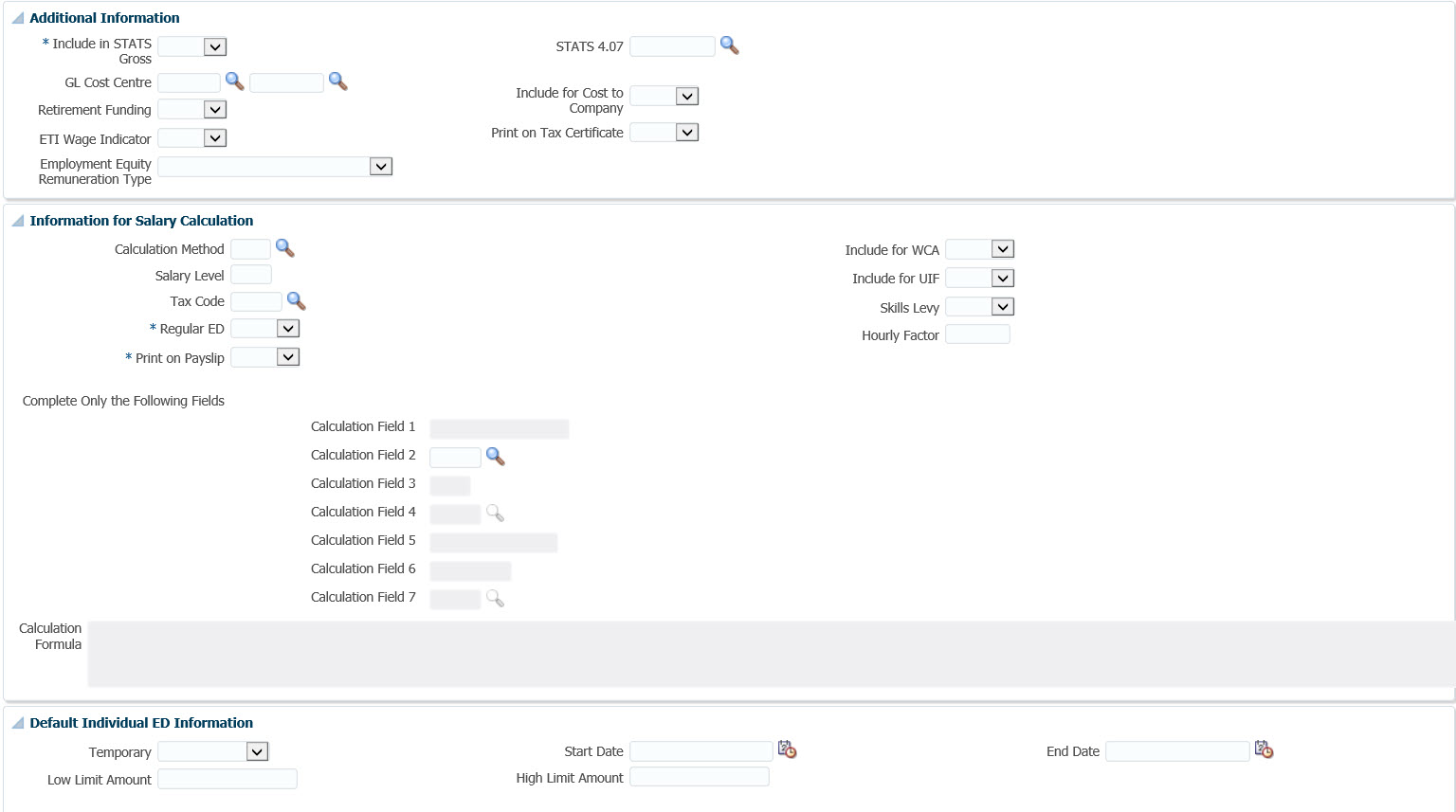
Task: Open the Start Date calendar picker
Action: tap(787, 750)
